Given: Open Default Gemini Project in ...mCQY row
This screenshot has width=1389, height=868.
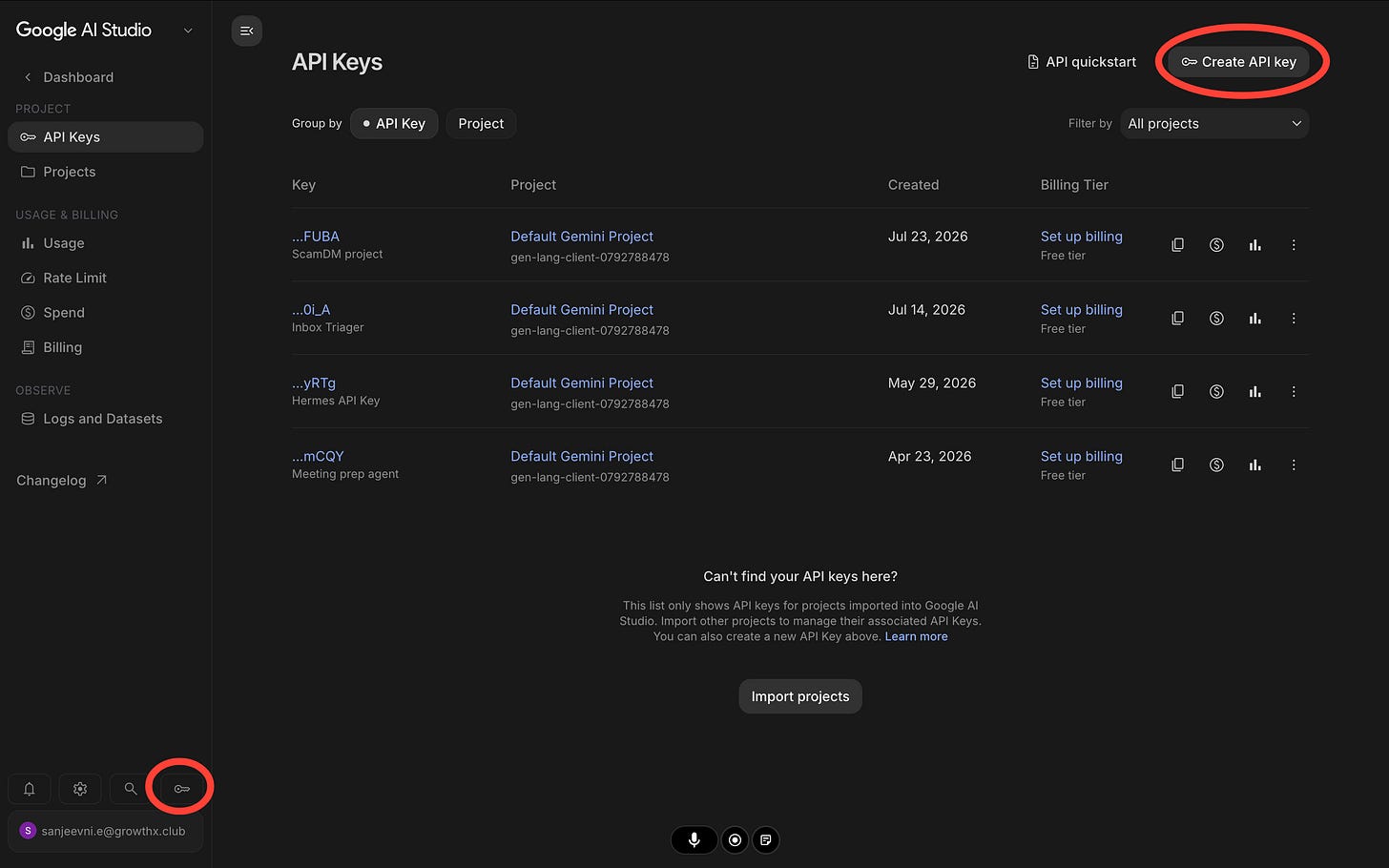Looking at the screenshot, I should (582, 457).
